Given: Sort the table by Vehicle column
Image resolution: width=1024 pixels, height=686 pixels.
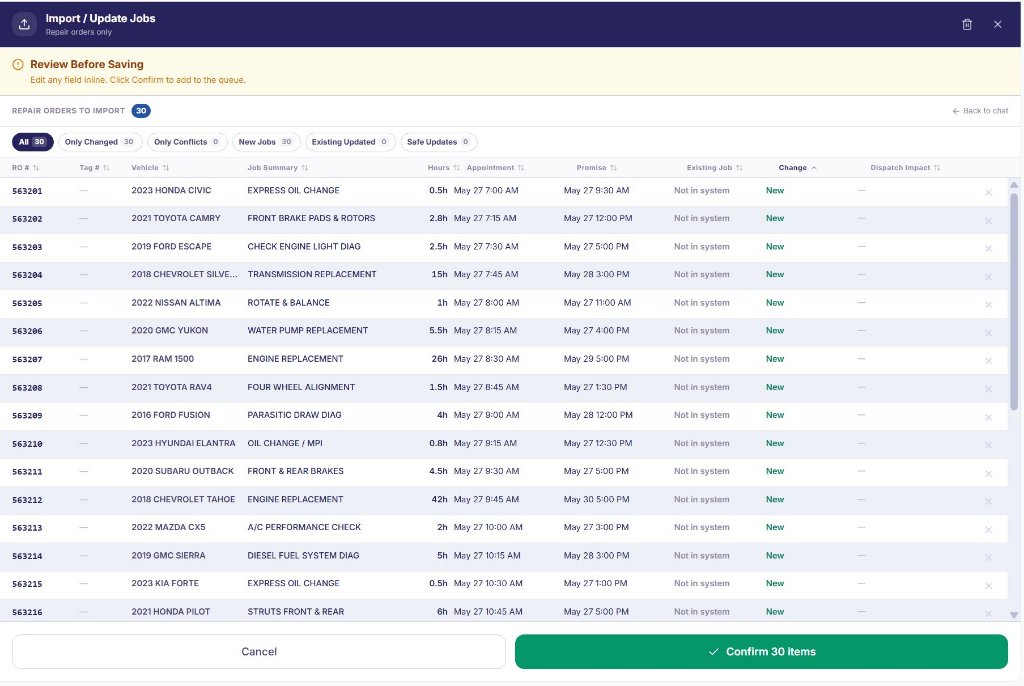Looking at the screenshot, I should (150, 168).
